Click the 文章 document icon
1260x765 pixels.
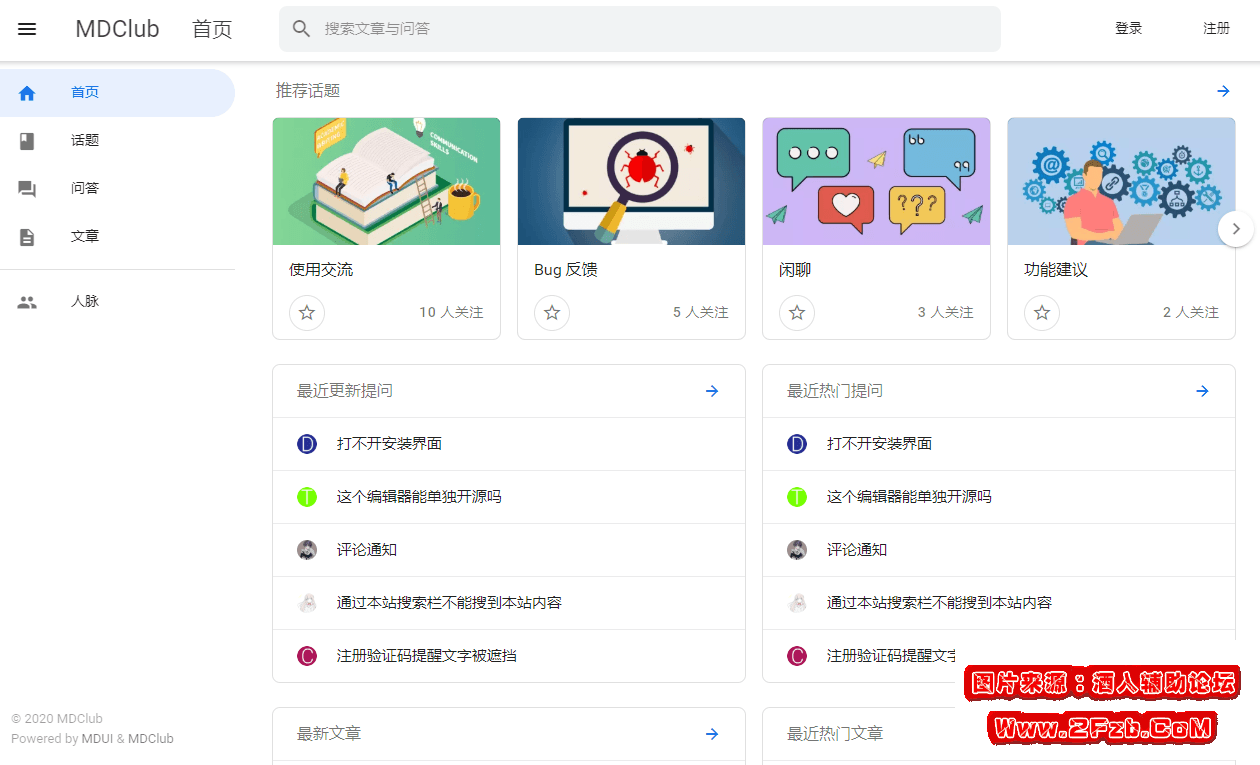pos(27,237)
